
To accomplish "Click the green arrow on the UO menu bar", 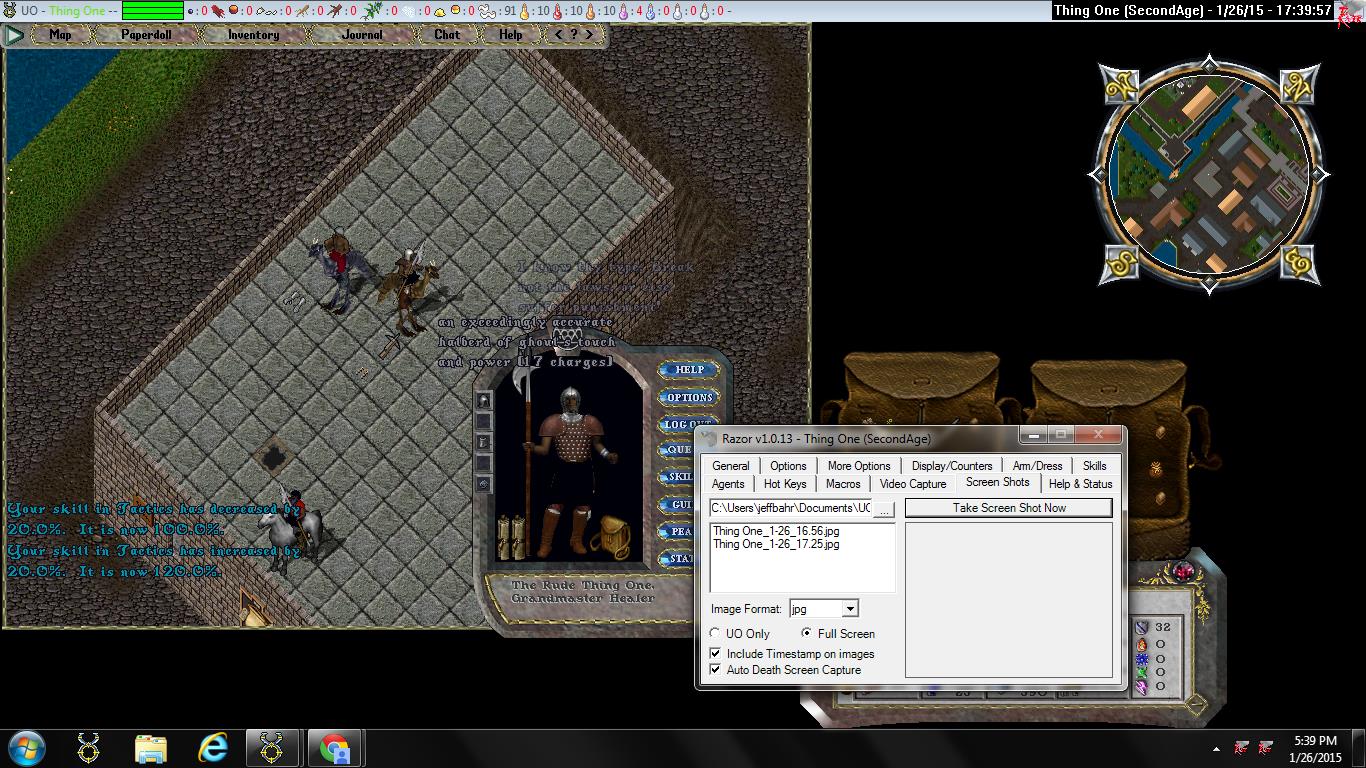I will click(x=14, y=35).
